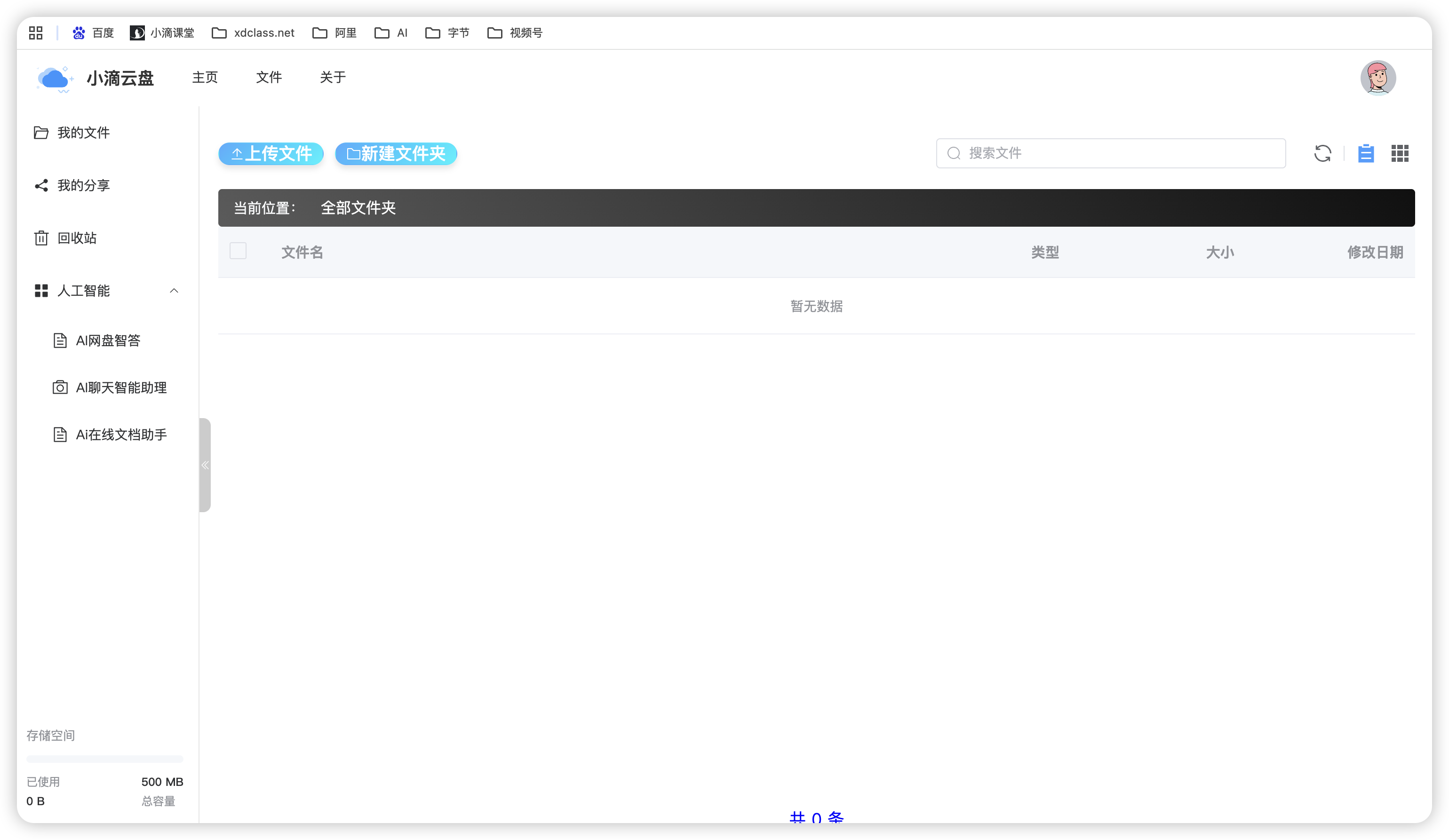Switch to list view layout
Image resolution: width=1449 pixels, height=840 pixels.
pyautogui.click(x=1366, y=153)
